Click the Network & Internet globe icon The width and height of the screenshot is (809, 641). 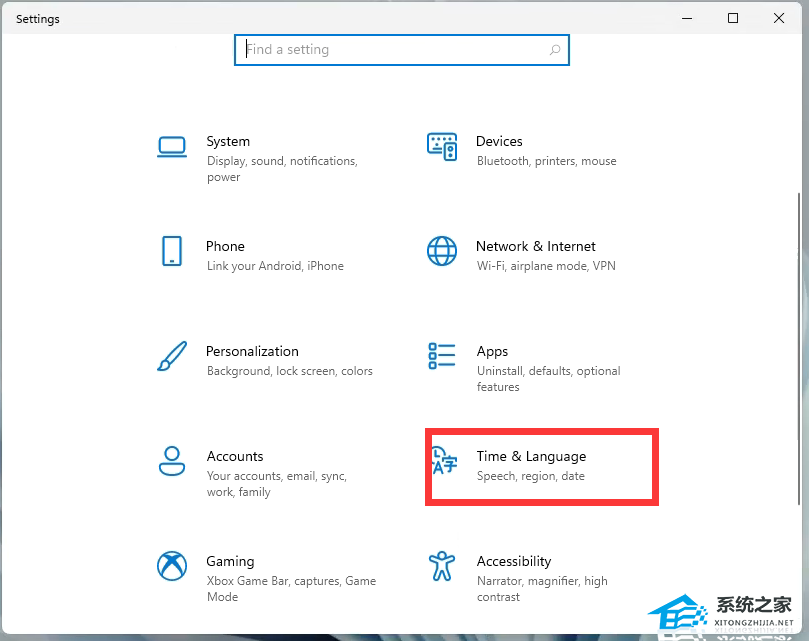[x=442, y=251]
